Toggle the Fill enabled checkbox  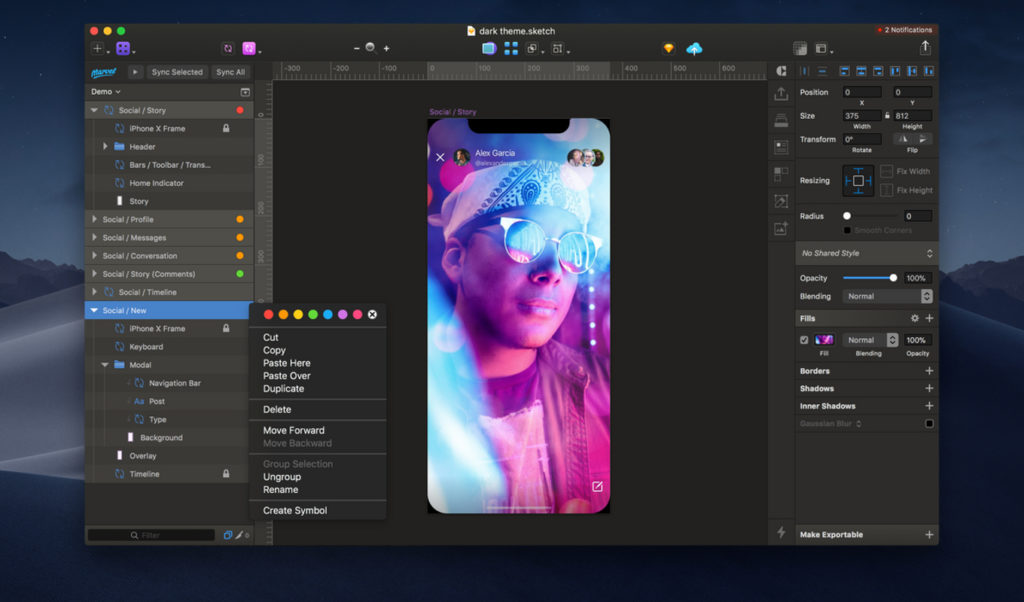[x=804, y=340]
